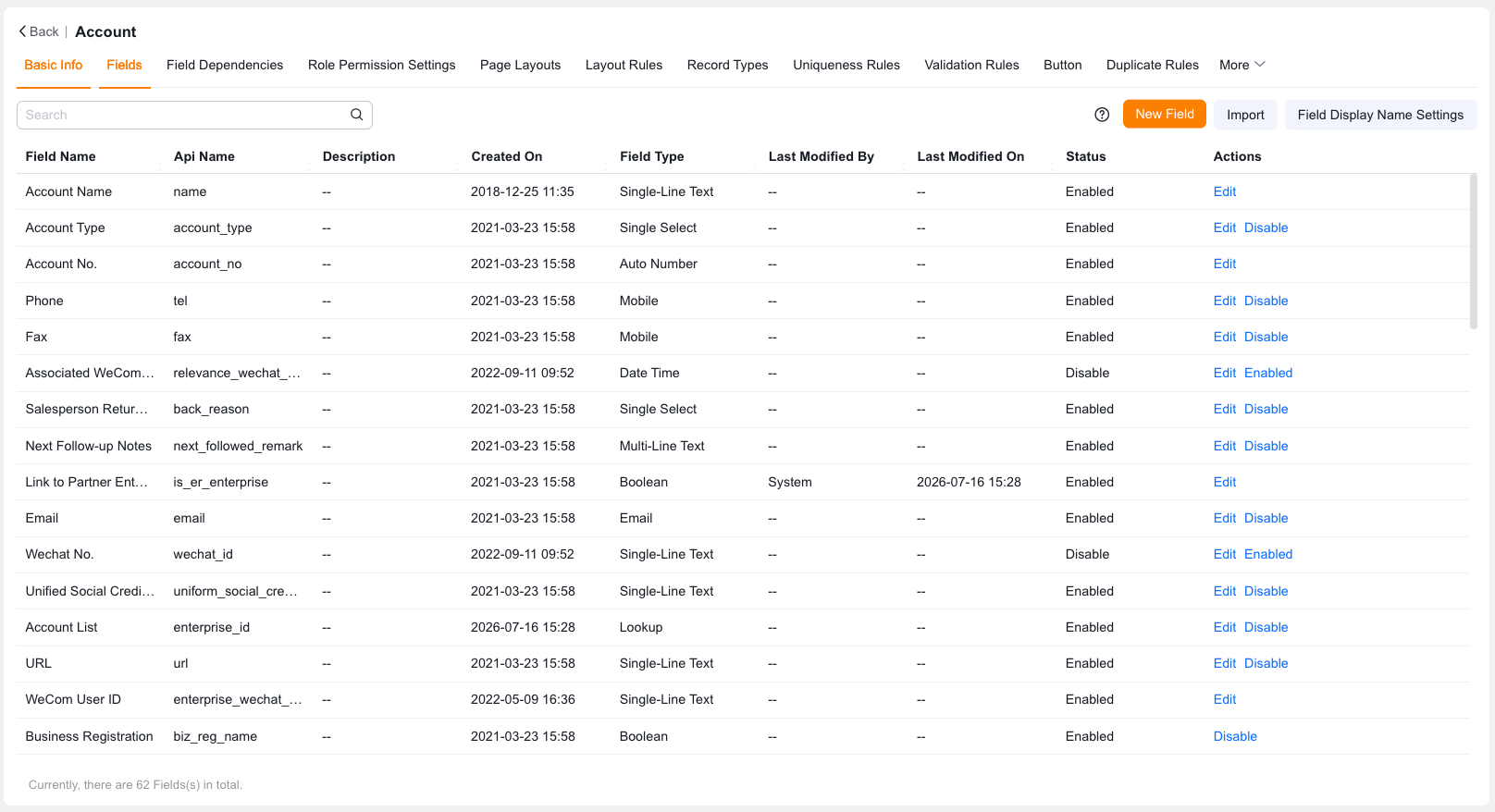Edit the WeCom User ID field
This screenshot has width=1495, height=812.
click(x=1225, y=699)
